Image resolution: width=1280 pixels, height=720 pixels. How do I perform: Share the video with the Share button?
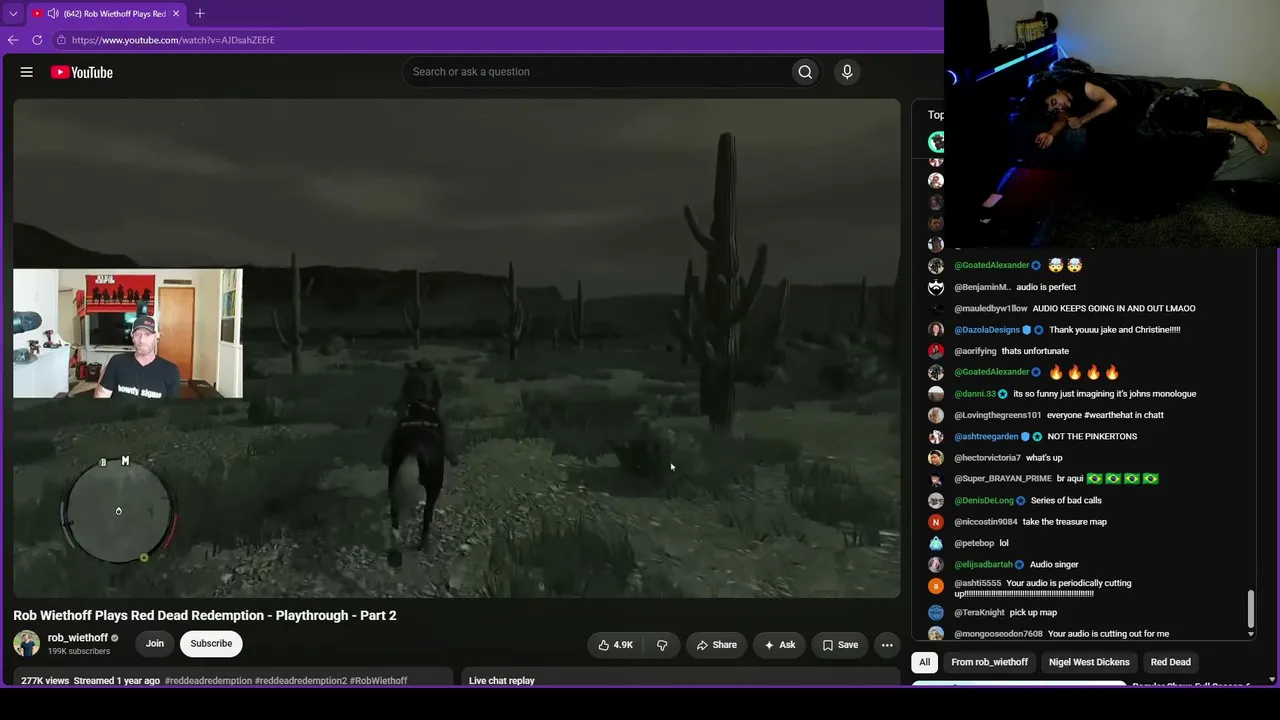[717, 645]
